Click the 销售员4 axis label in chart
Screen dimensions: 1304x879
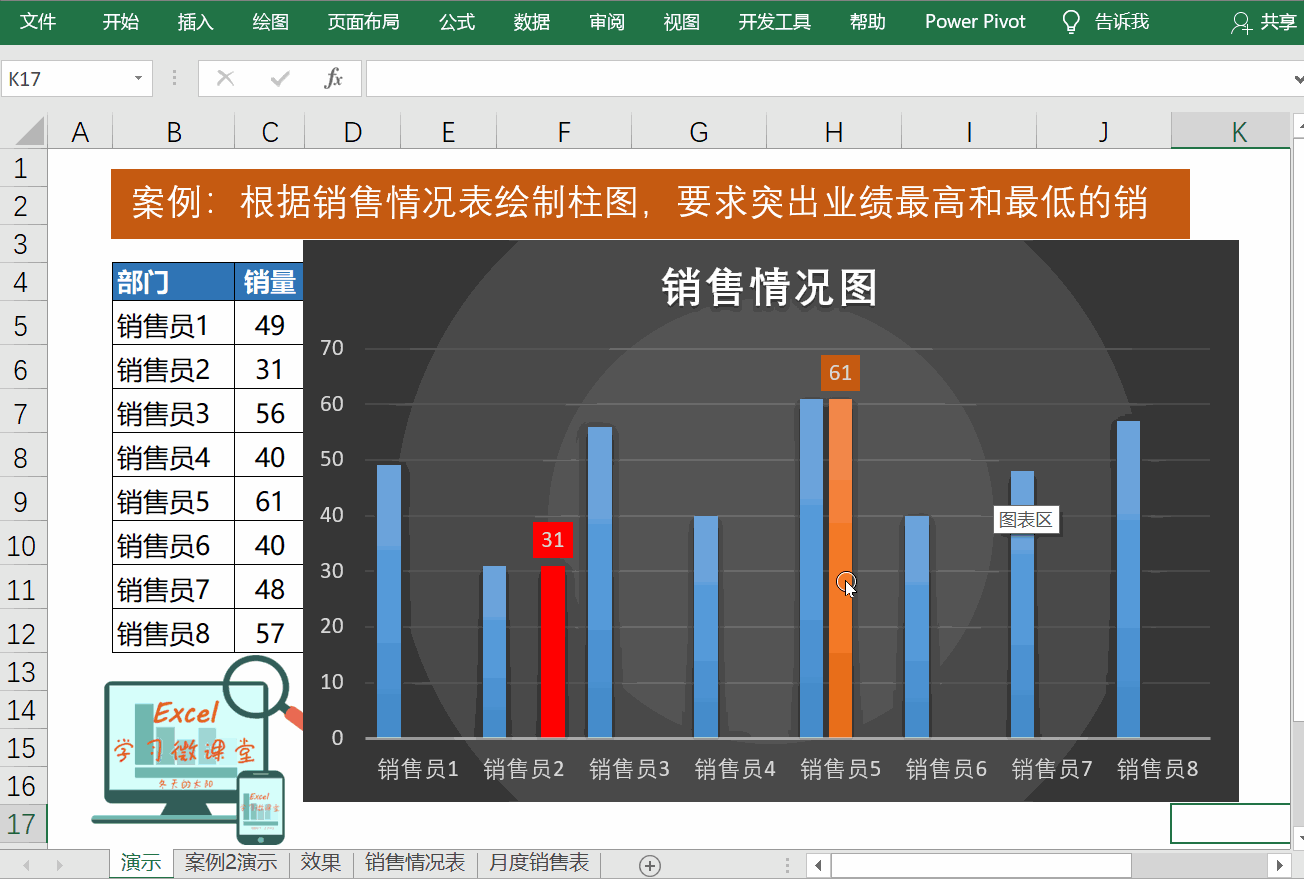click(x=735, y=769)
